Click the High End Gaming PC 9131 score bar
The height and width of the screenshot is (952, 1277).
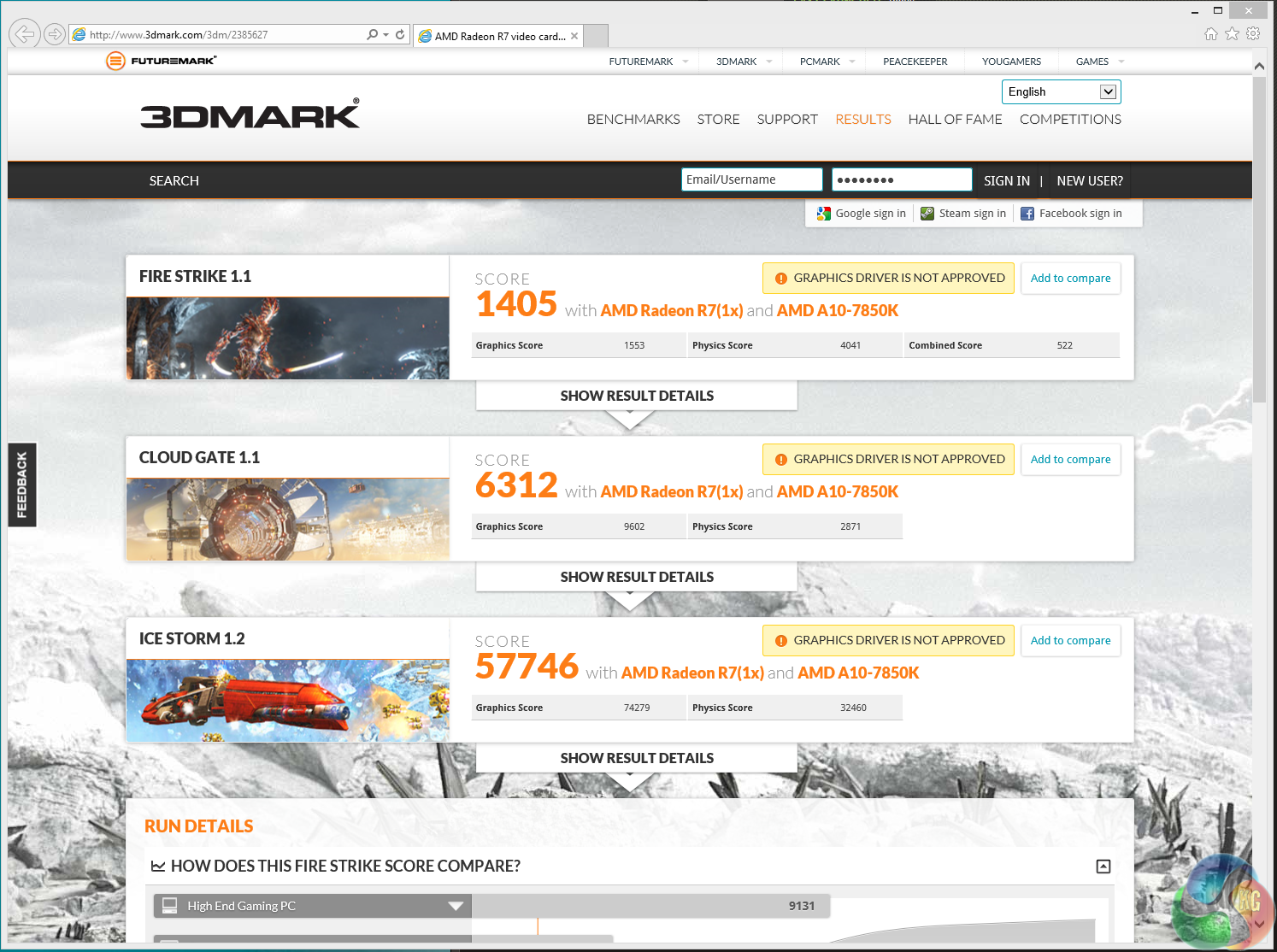click(650, 906)
